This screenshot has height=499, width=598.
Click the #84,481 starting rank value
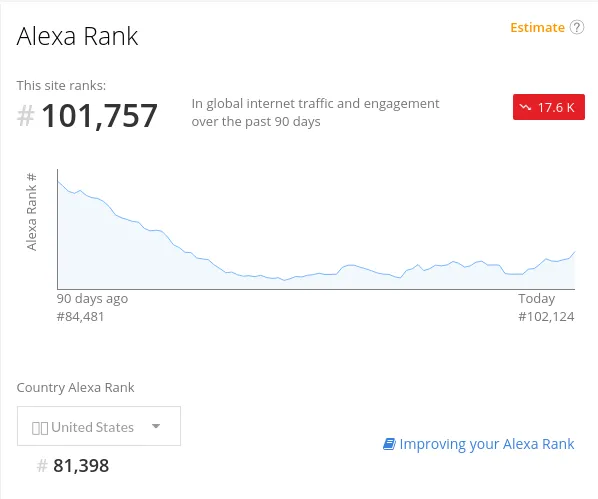[80, 317]
